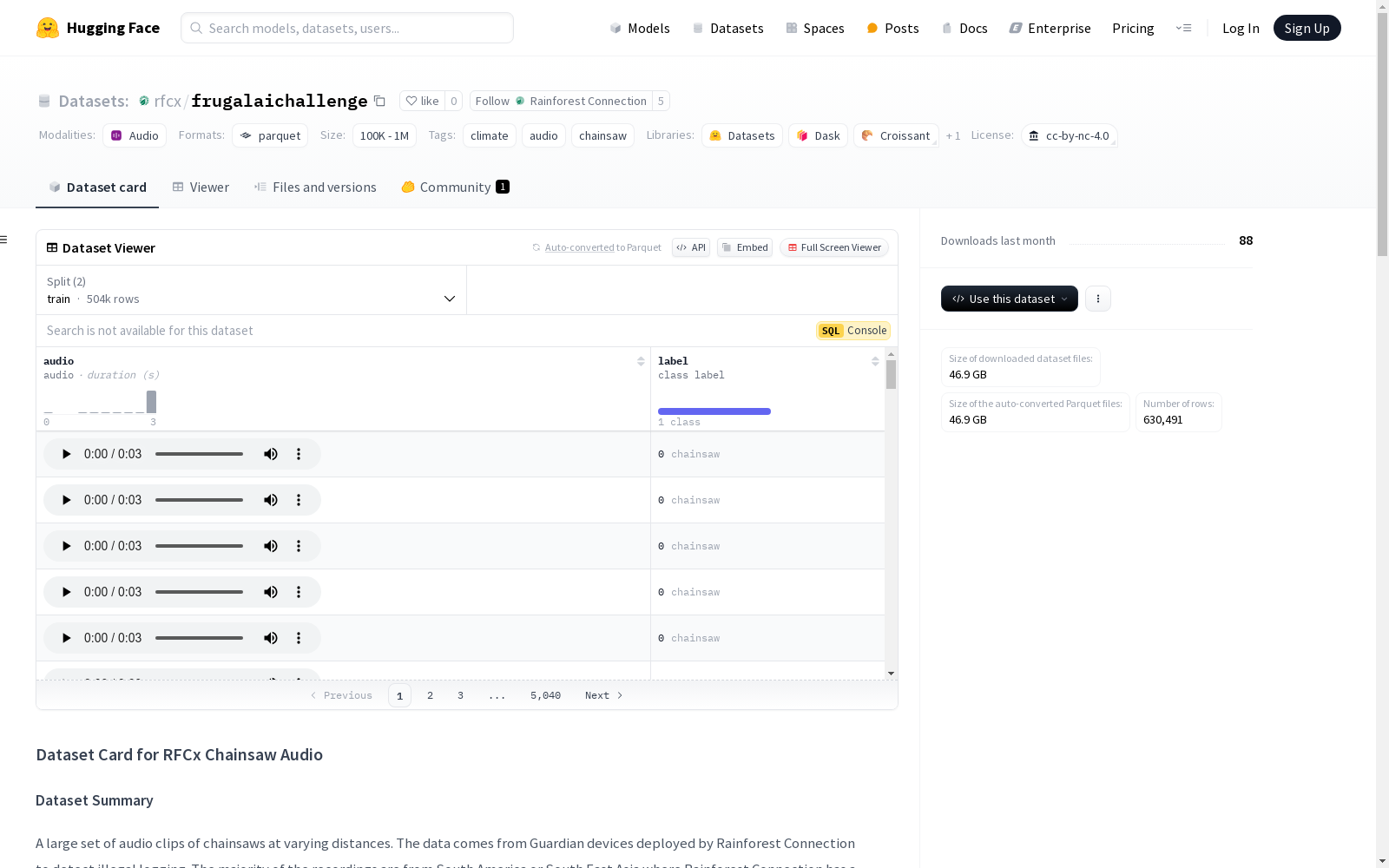This screenshot has width=1389, height=868.
Task: Open the Auto-converted to Parquet link
Action: [x=579, y=247]
